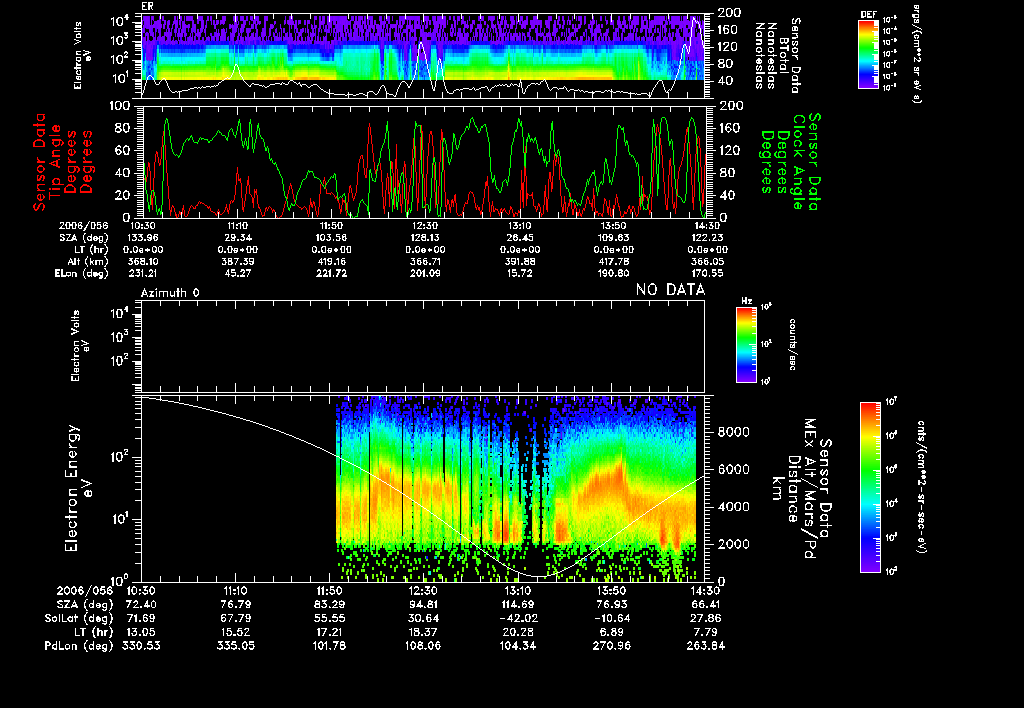
Task: Select ELon value 45.27
Action: [x=238, y=274]
